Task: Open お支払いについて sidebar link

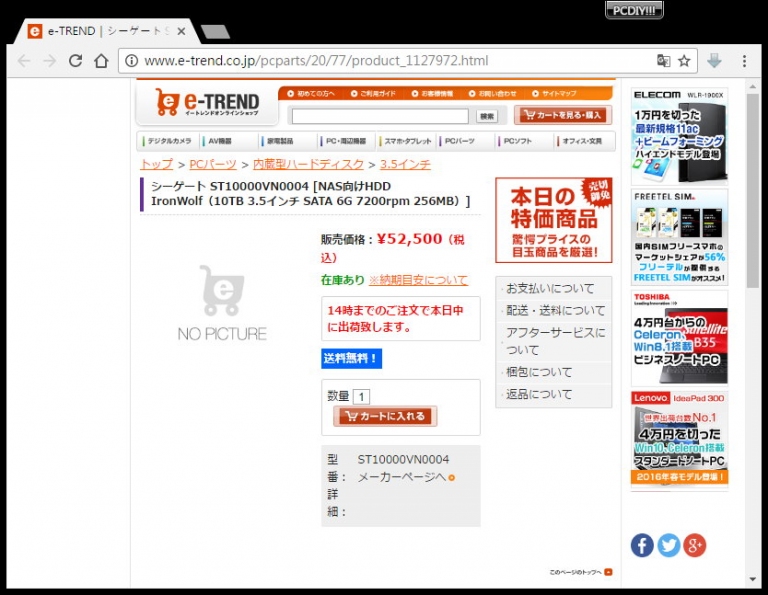Action: 550,288
